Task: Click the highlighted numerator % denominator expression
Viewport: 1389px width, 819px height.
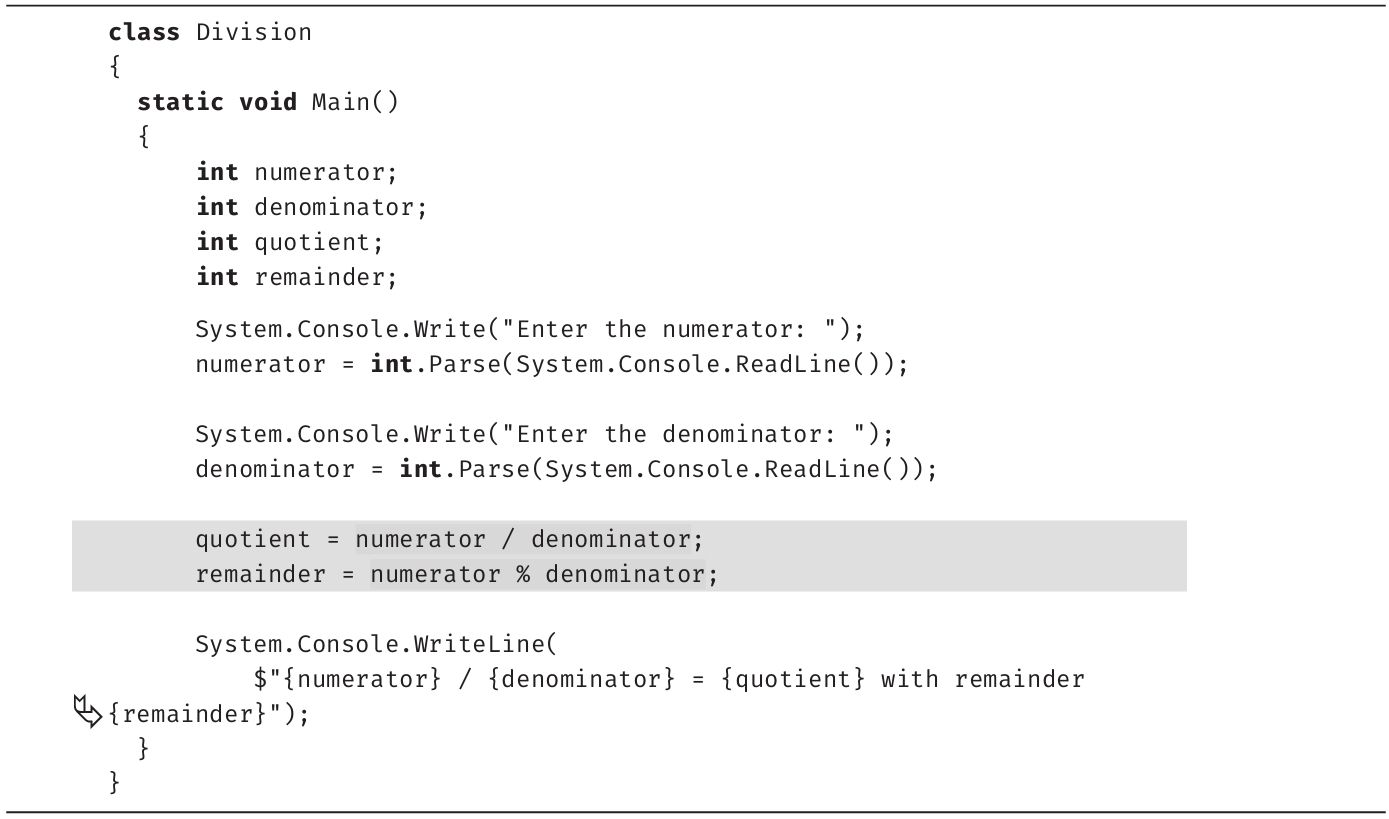Action: pos(537,575)
